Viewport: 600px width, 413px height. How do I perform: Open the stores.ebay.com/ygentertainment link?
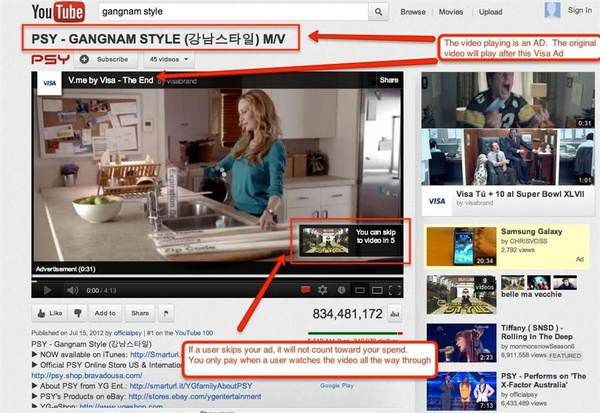195,396
